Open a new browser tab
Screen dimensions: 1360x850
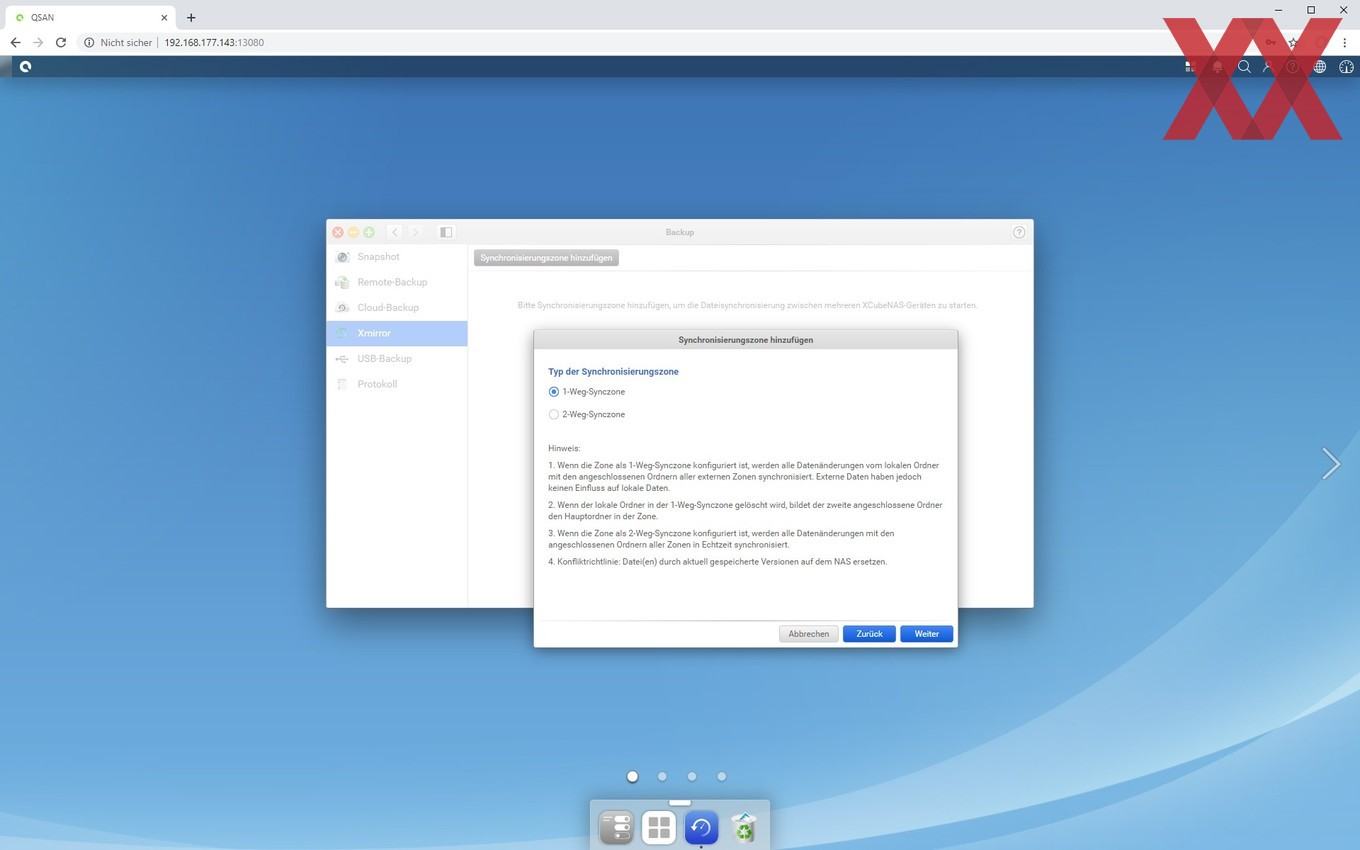coord(191,17)
